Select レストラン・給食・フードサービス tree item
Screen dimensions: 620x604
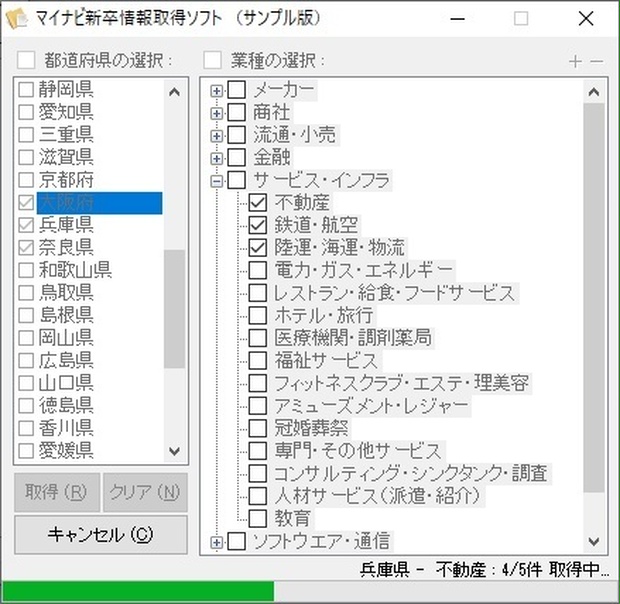point(395,293)
